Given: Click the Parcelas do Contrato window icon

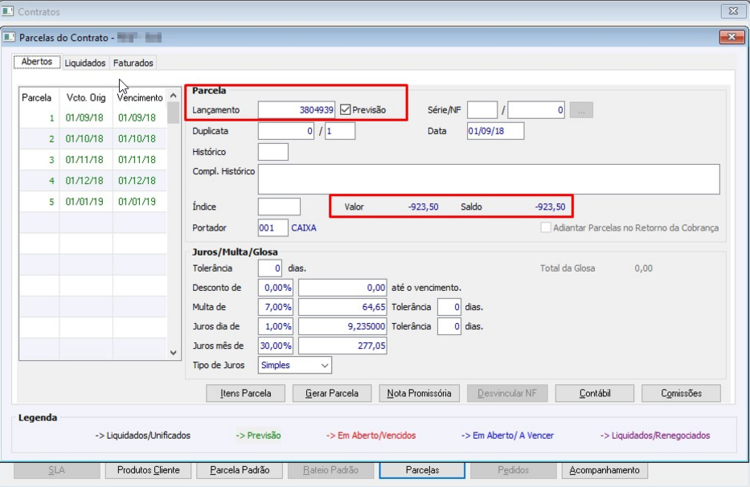Looking at the screenshot, I should (9, 37).
